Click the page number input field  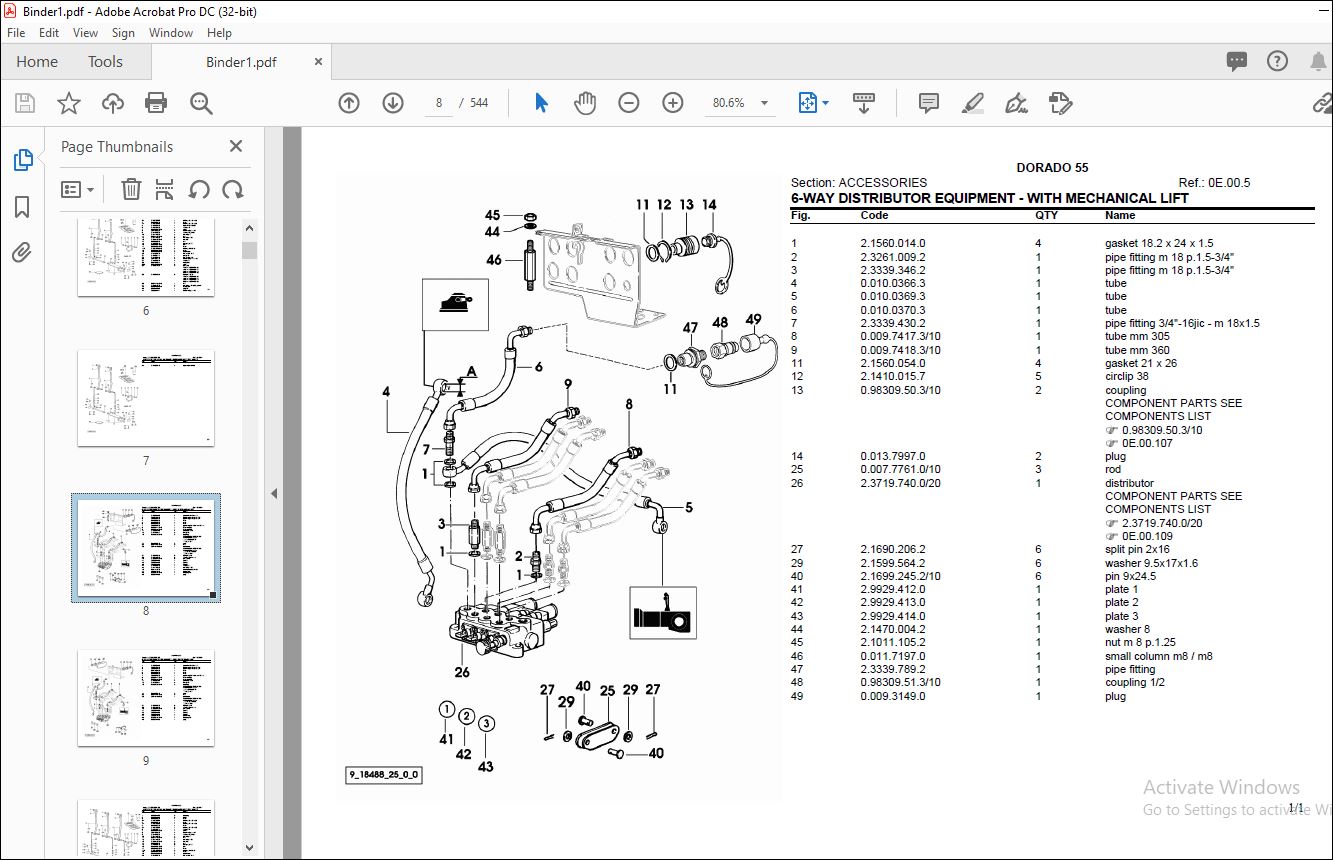439,103
